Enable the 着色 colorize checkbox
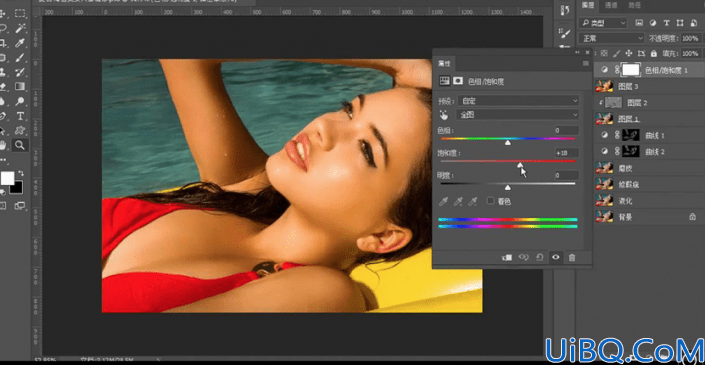This screenshot has width=705, height=365. [491, 201]
